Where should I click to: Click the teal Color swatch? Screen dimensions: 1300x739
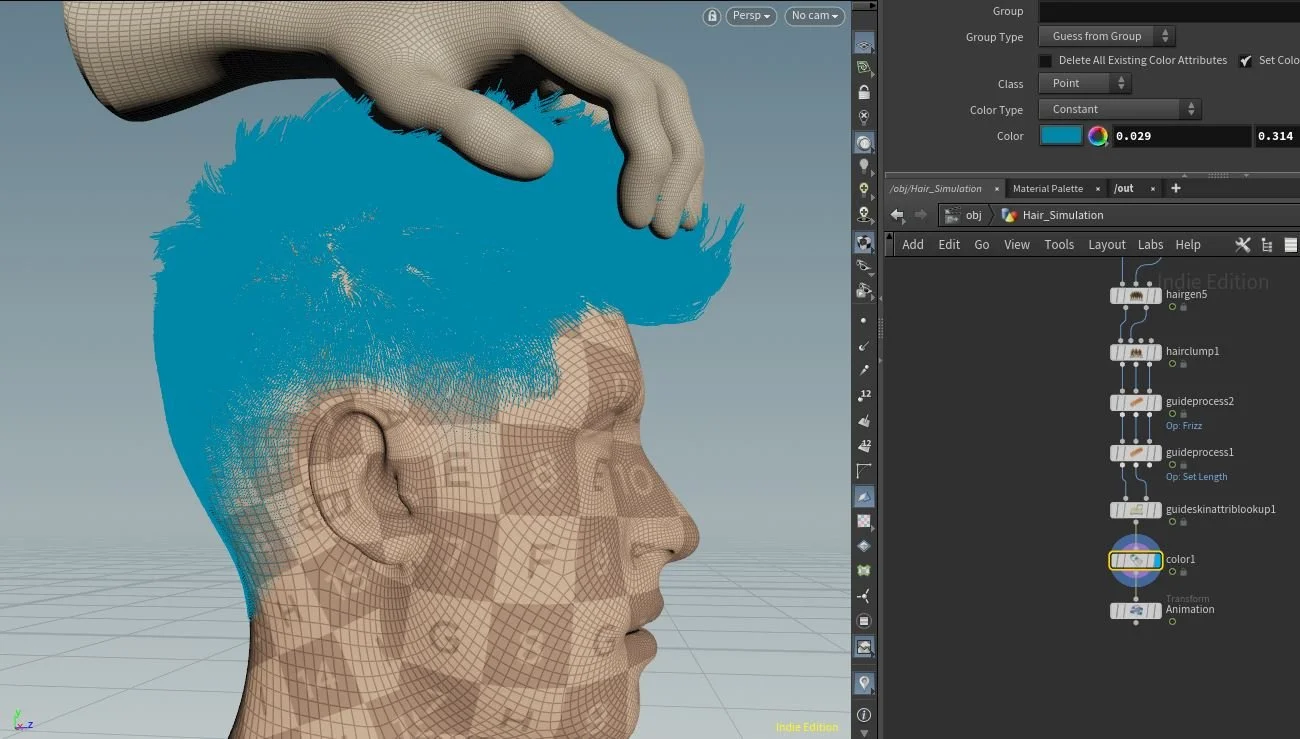(1061, 135)
